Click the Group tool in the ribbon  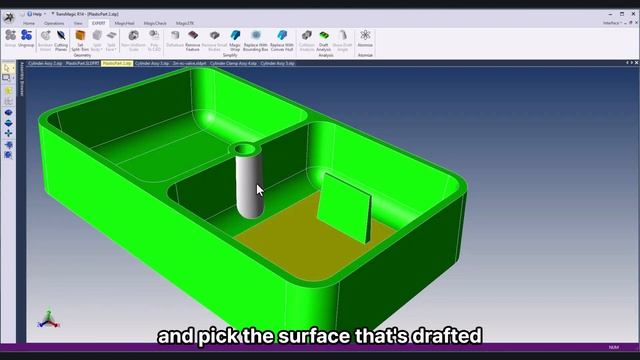(x=10, y=39)
